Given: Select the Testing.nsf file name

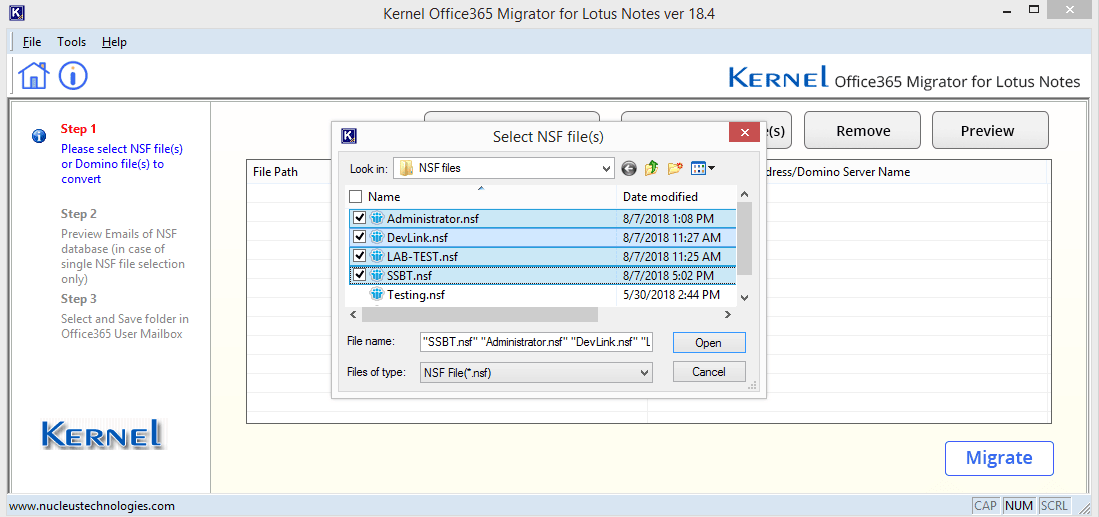Looking at the screenshot, I should click(x=416, y=295).
